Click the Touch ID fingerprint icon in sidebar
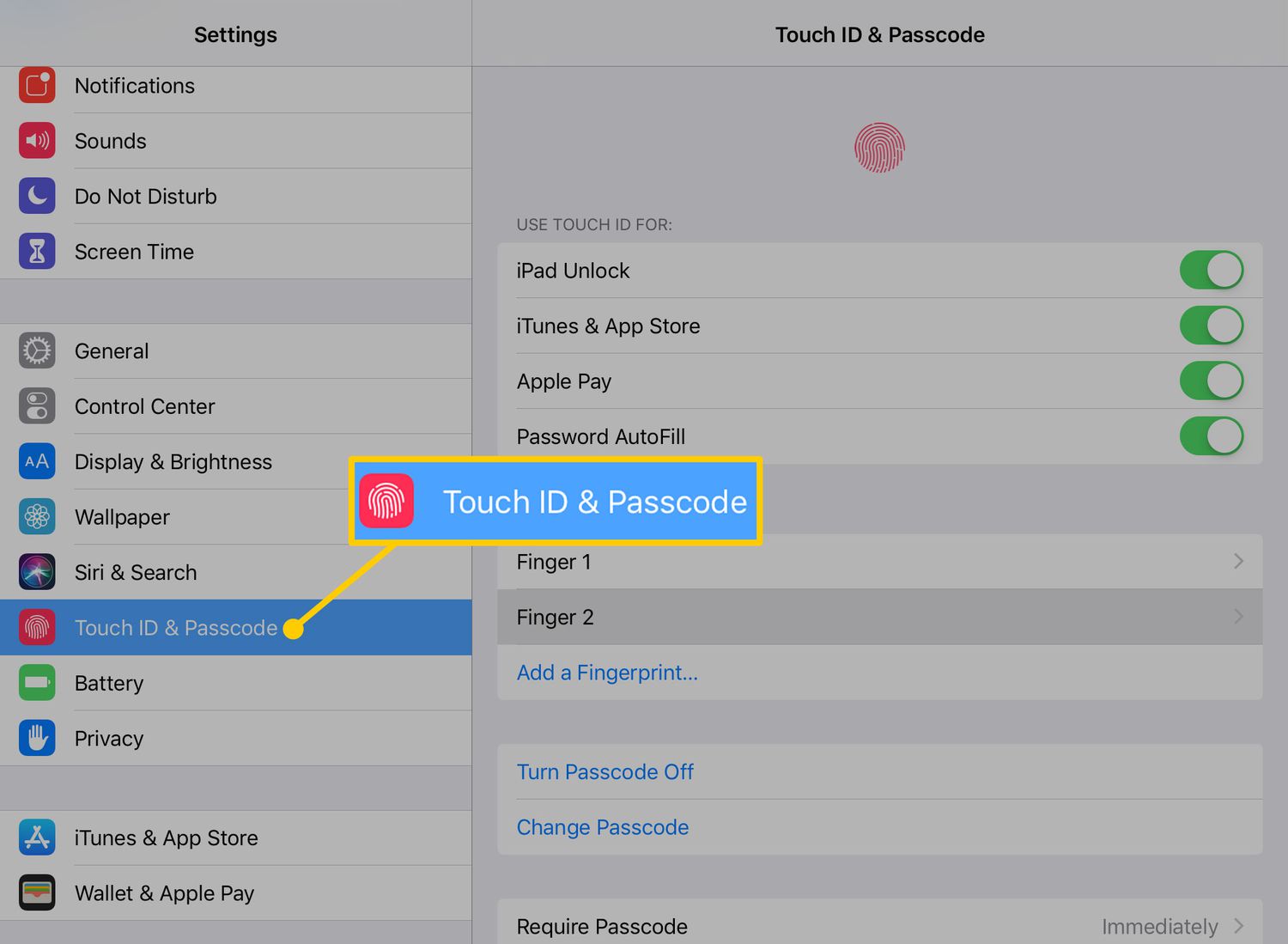 (x=37, y=627)
